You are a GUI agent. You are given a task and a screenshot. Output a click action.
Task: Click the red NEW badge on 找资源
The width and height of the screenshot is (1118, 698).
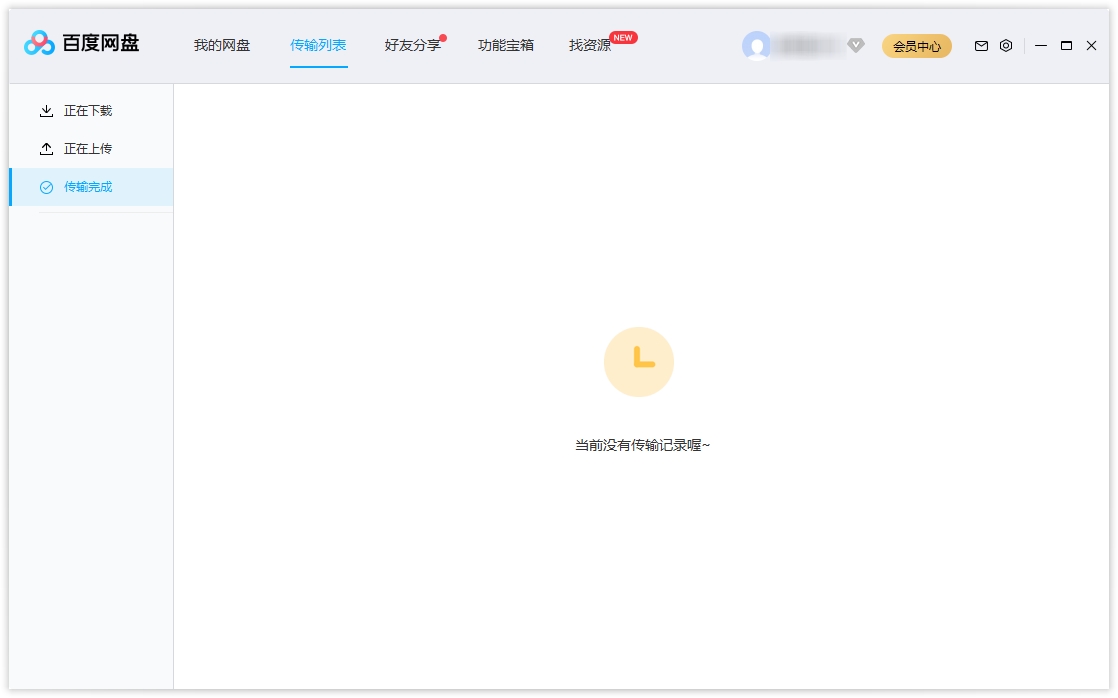[x=623, y=36]
